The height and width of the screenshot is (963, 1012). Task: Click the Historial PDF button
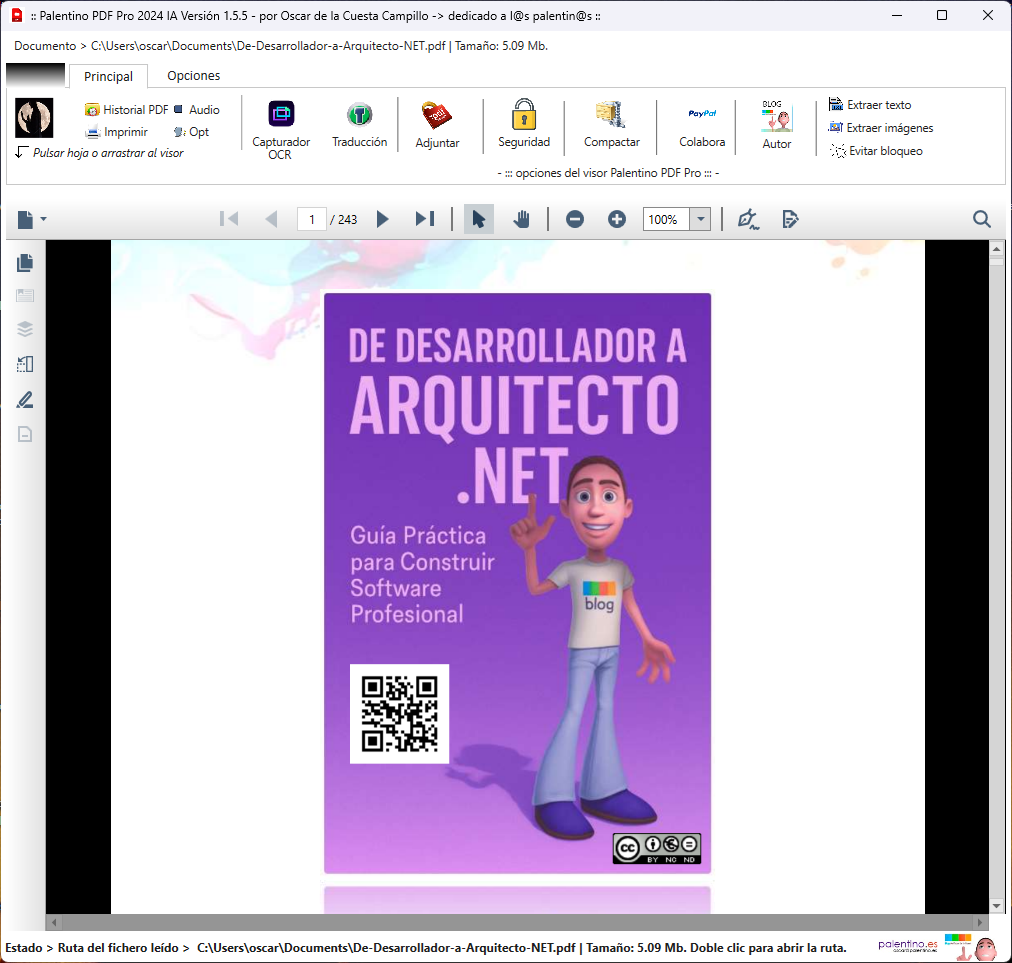tap(127, 110)
